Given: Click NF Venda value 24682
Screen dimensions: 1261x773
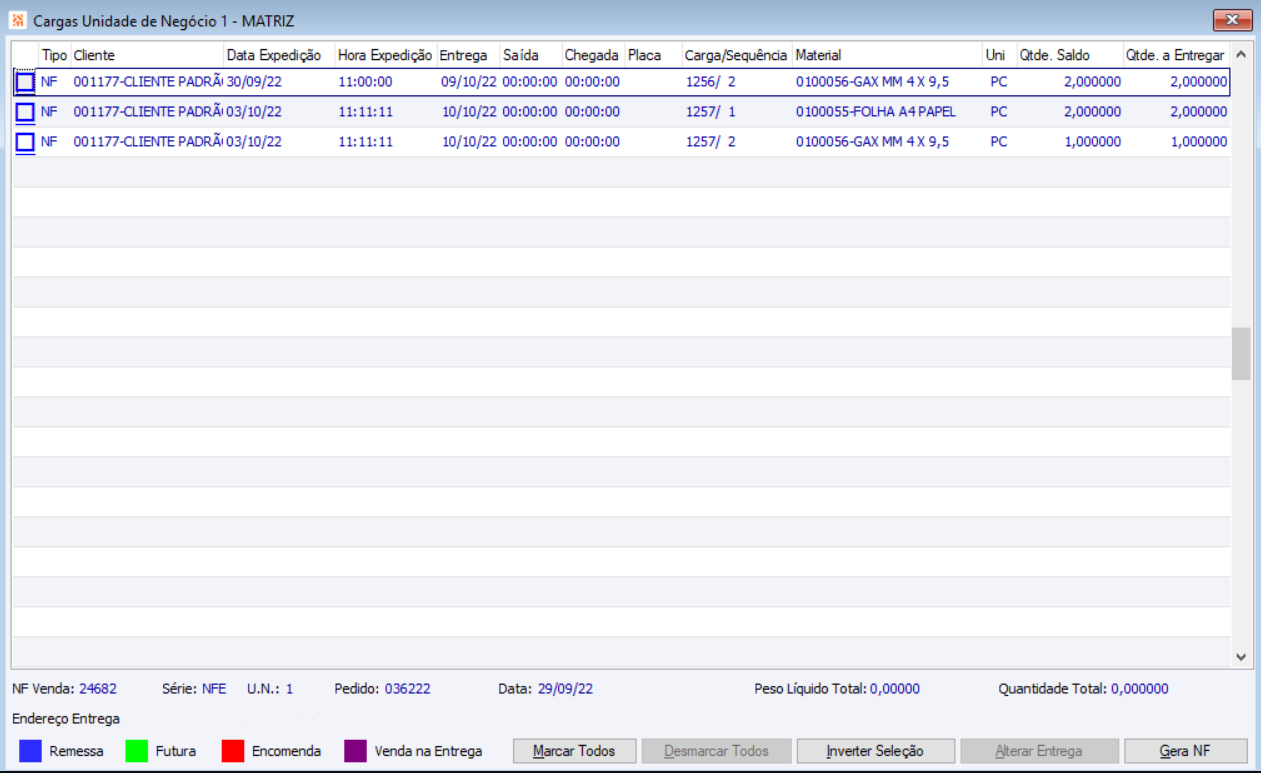Looking at the screenshot, I should pyautogui.click(x=98, y=689).
